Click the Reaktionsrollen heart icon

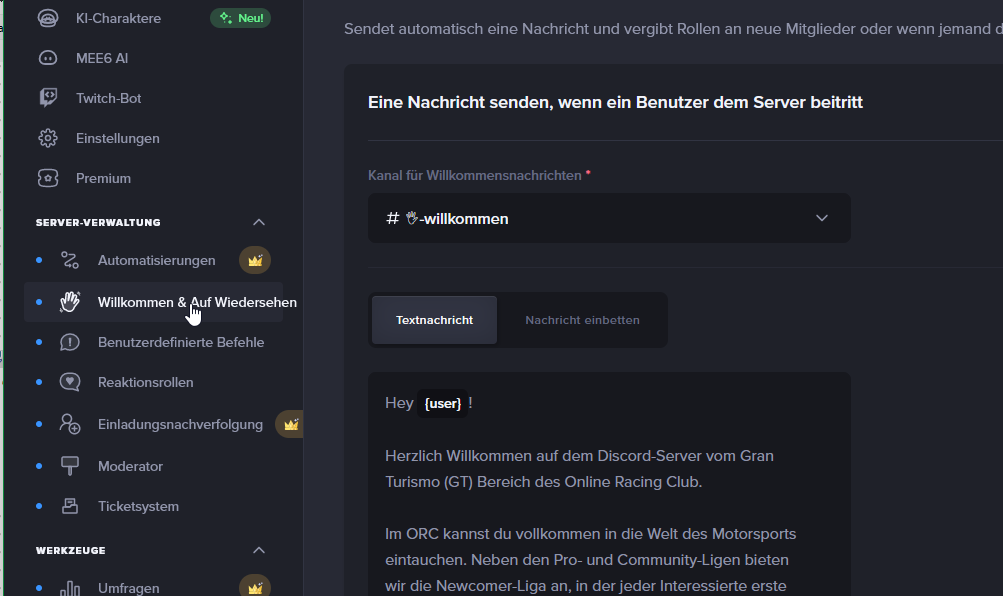point(69,382)
